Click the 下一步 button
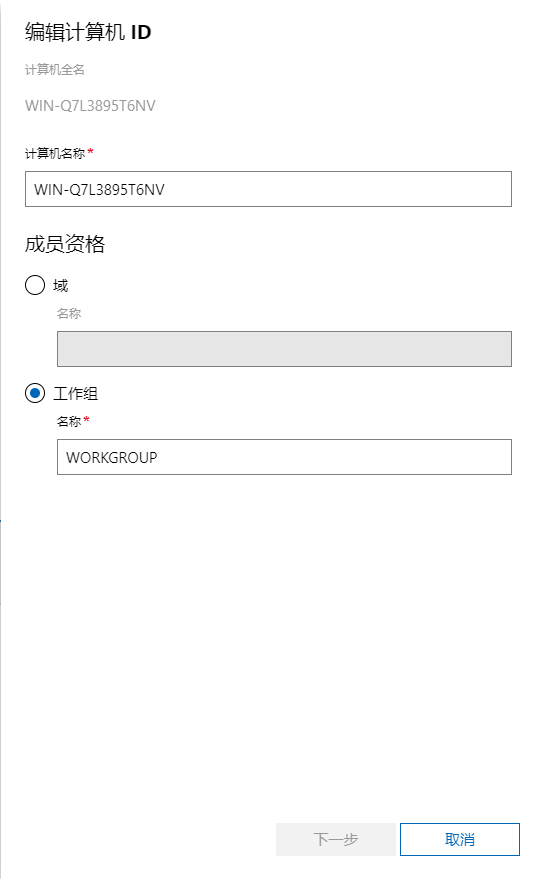Screen dimensions: 534x879 tap(336, 839)
